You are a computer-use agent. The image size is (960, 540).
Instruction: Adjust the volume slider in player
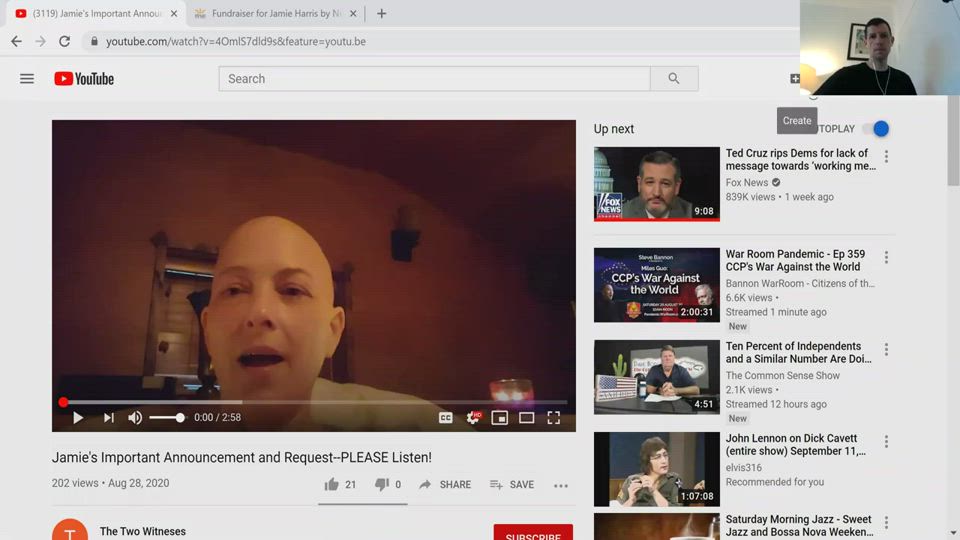pyautogui.click(x=167, y=418)
